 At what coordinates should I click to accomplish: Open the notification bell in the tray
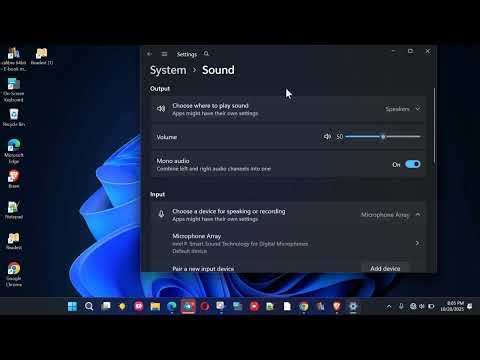[470, 306]
